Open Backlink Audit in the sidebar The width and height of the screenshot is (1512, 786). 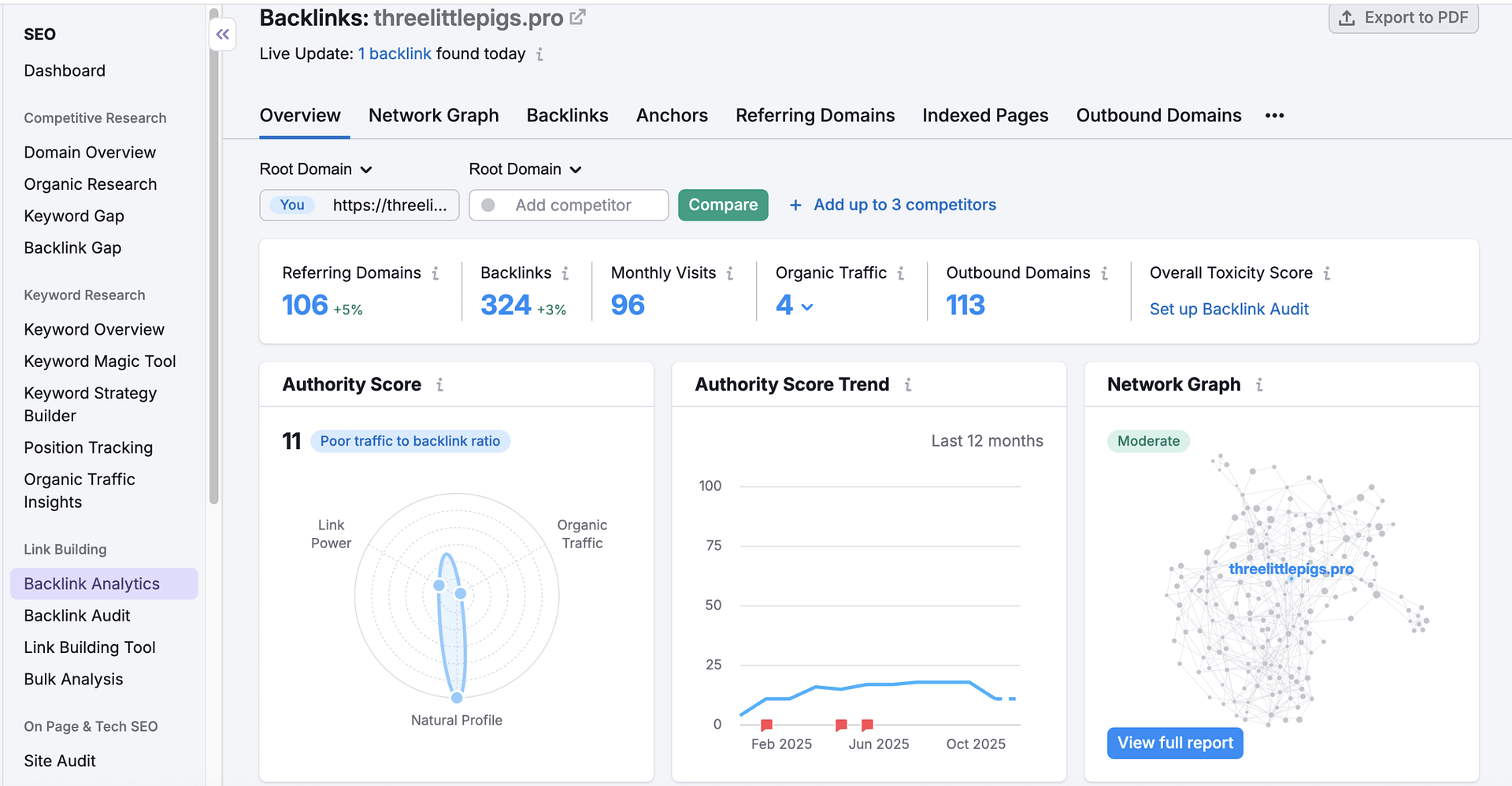click(x=77, y=616)
